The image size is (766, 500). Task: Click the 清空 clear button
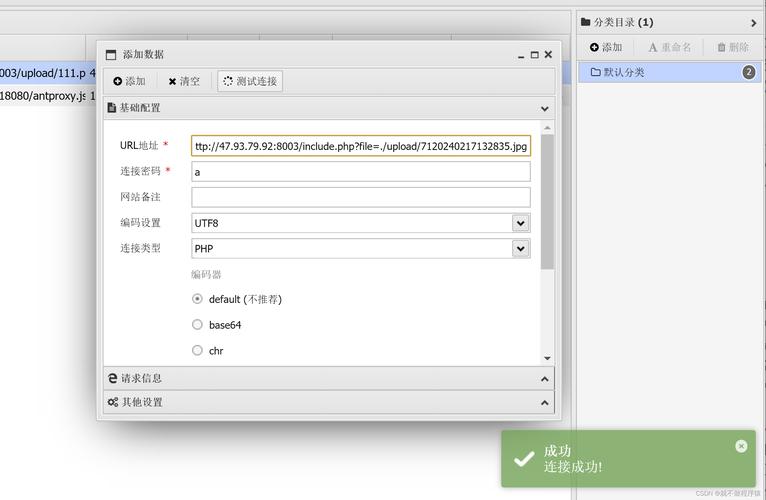click(184, 81)
